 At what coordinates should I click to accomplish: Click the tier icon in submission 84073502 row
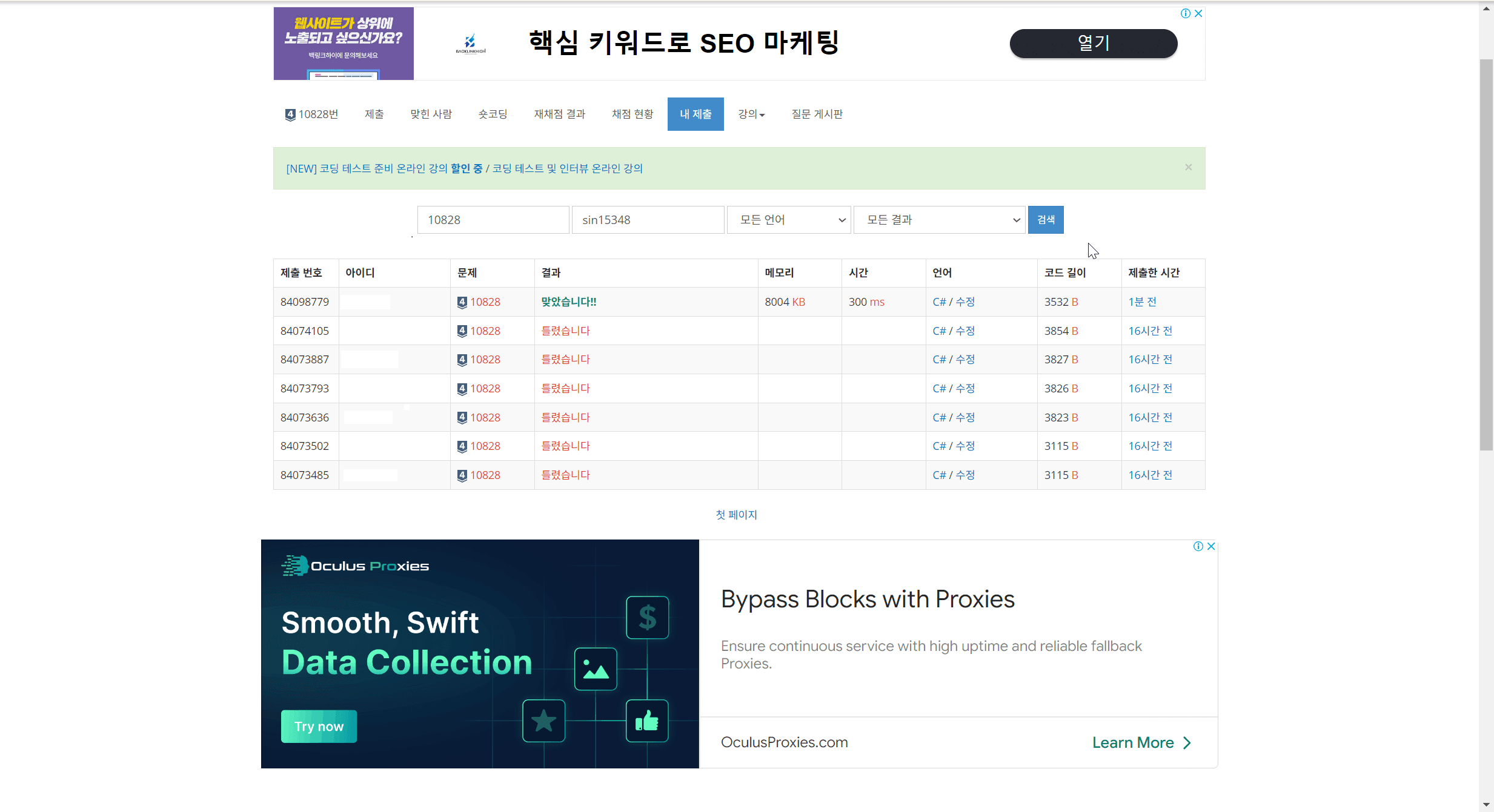tap(462, 446)
